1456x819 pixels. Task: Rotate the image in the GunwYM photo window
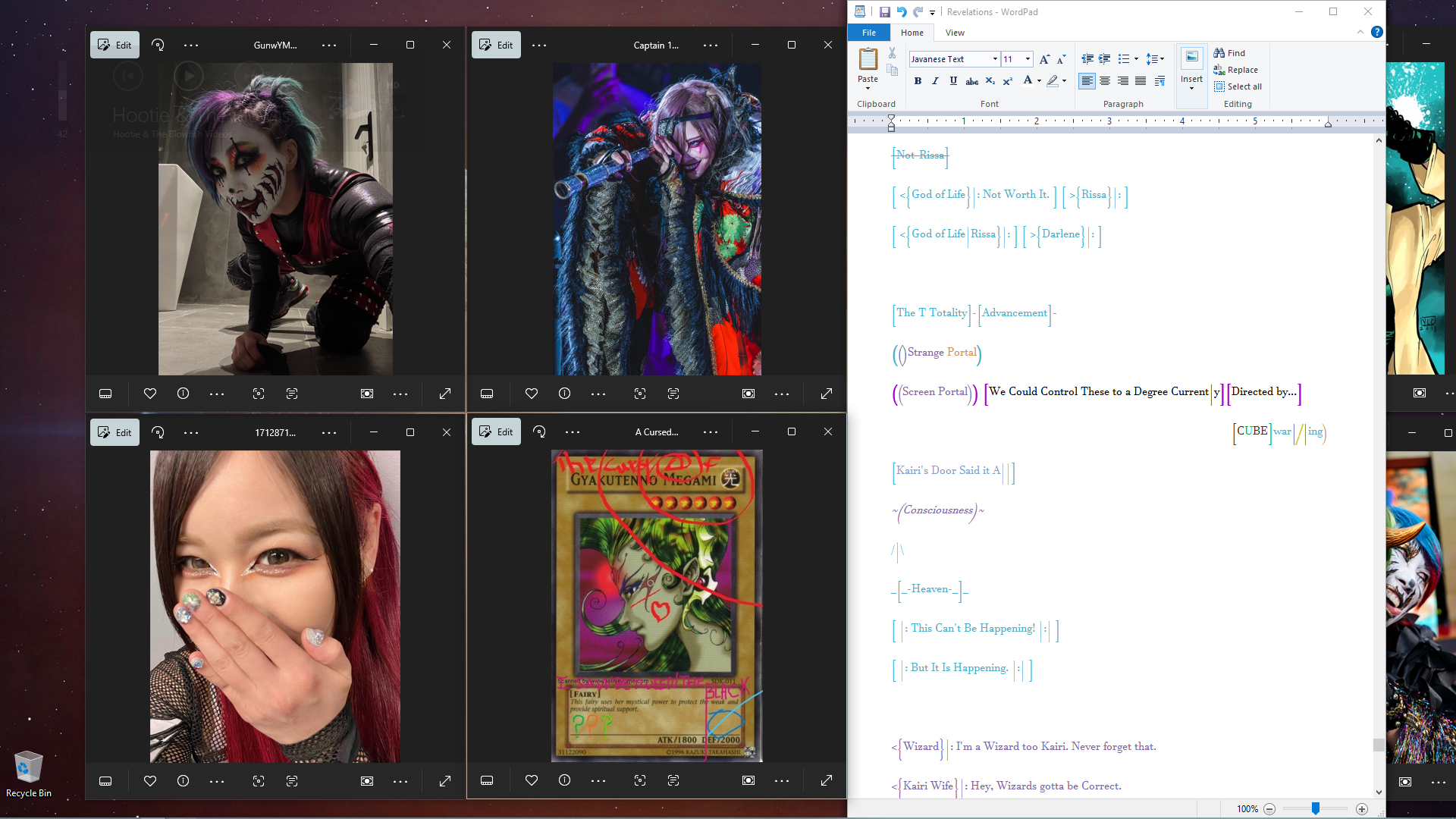158,45
